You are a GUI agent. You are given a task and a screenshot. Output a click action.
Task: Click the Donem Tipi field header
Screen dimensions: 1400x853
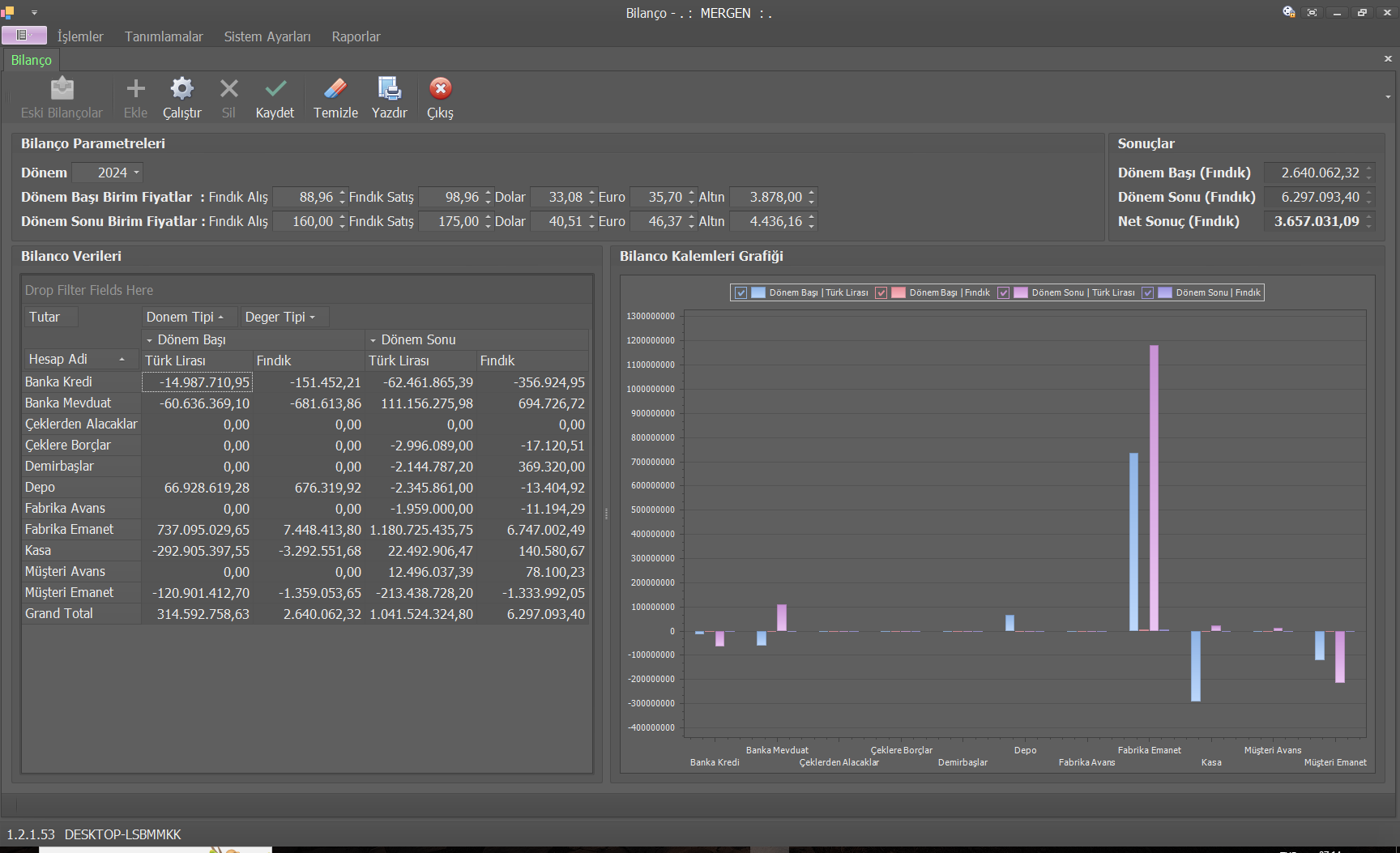(180, 317)
